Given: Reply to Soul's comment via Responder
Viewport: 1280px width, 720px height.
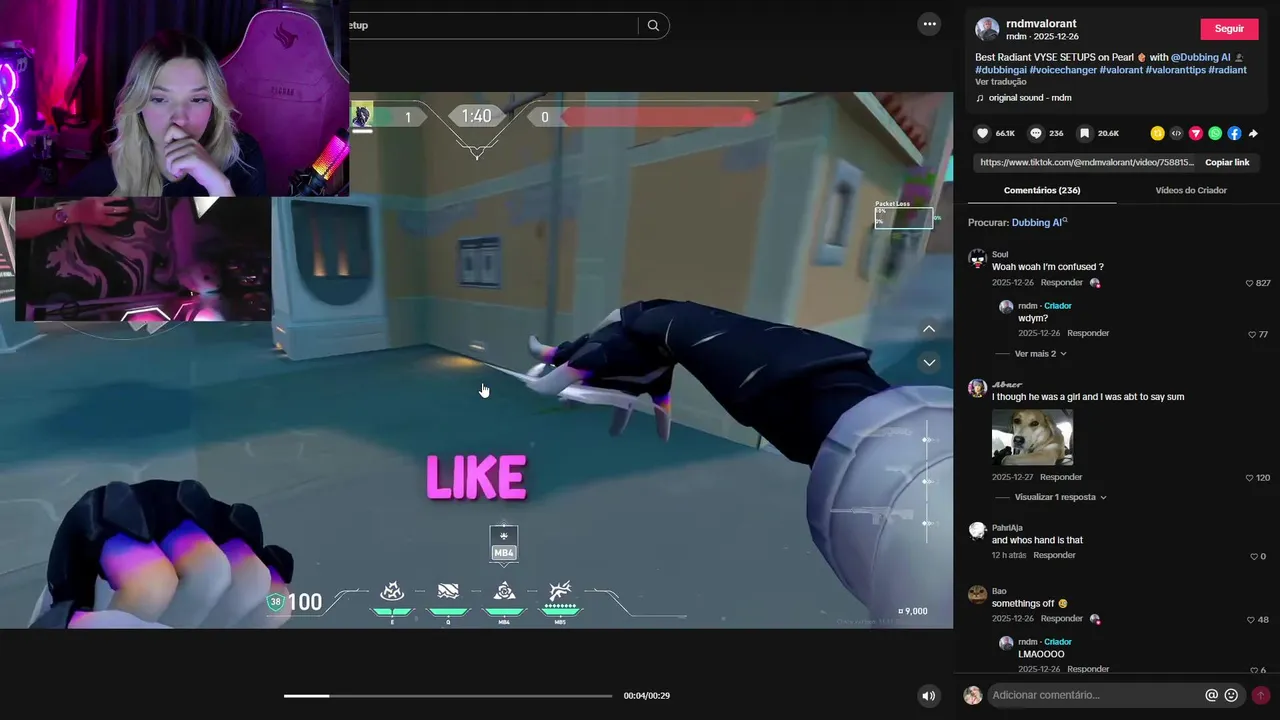Looking at the screenshot, I should [1062, 283].
